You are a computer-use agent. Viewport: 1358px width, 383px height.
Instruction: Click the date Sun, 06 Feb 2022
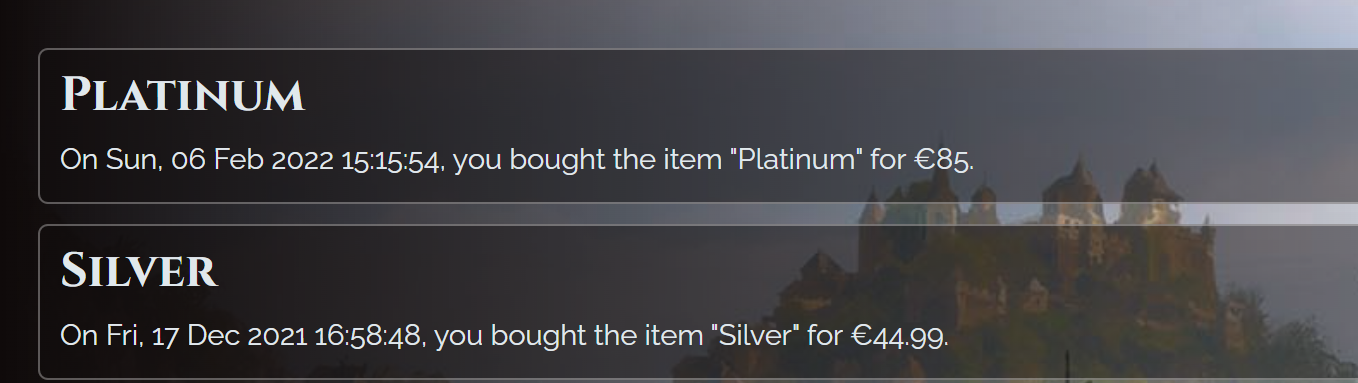[220, 160]
